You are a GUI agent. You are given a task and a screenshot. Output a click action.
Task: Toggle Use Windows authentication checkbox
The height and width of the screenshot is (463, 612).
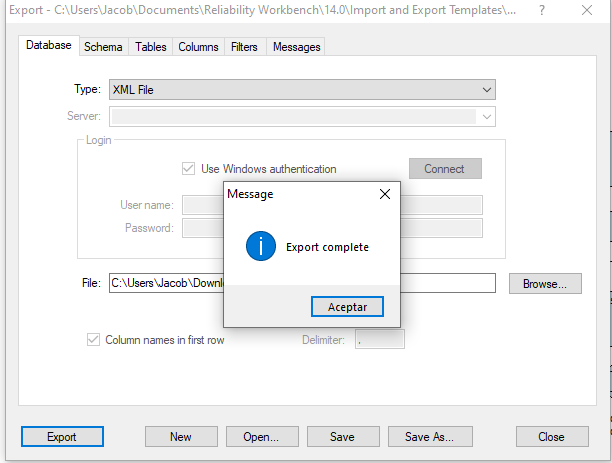[189, 169]
